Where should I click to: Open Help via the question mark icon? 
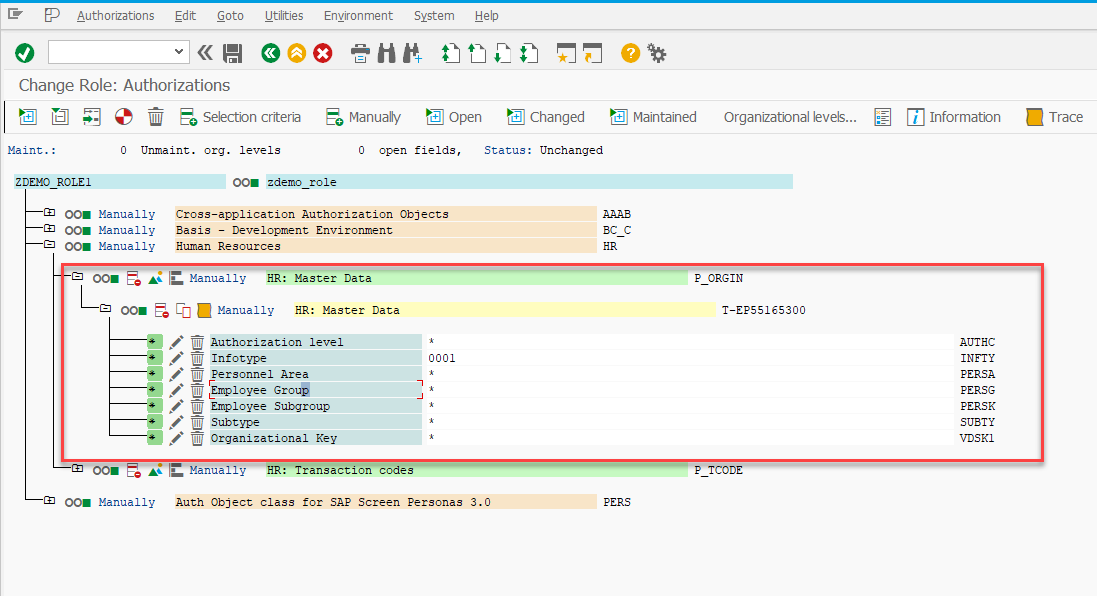point(630,53)
